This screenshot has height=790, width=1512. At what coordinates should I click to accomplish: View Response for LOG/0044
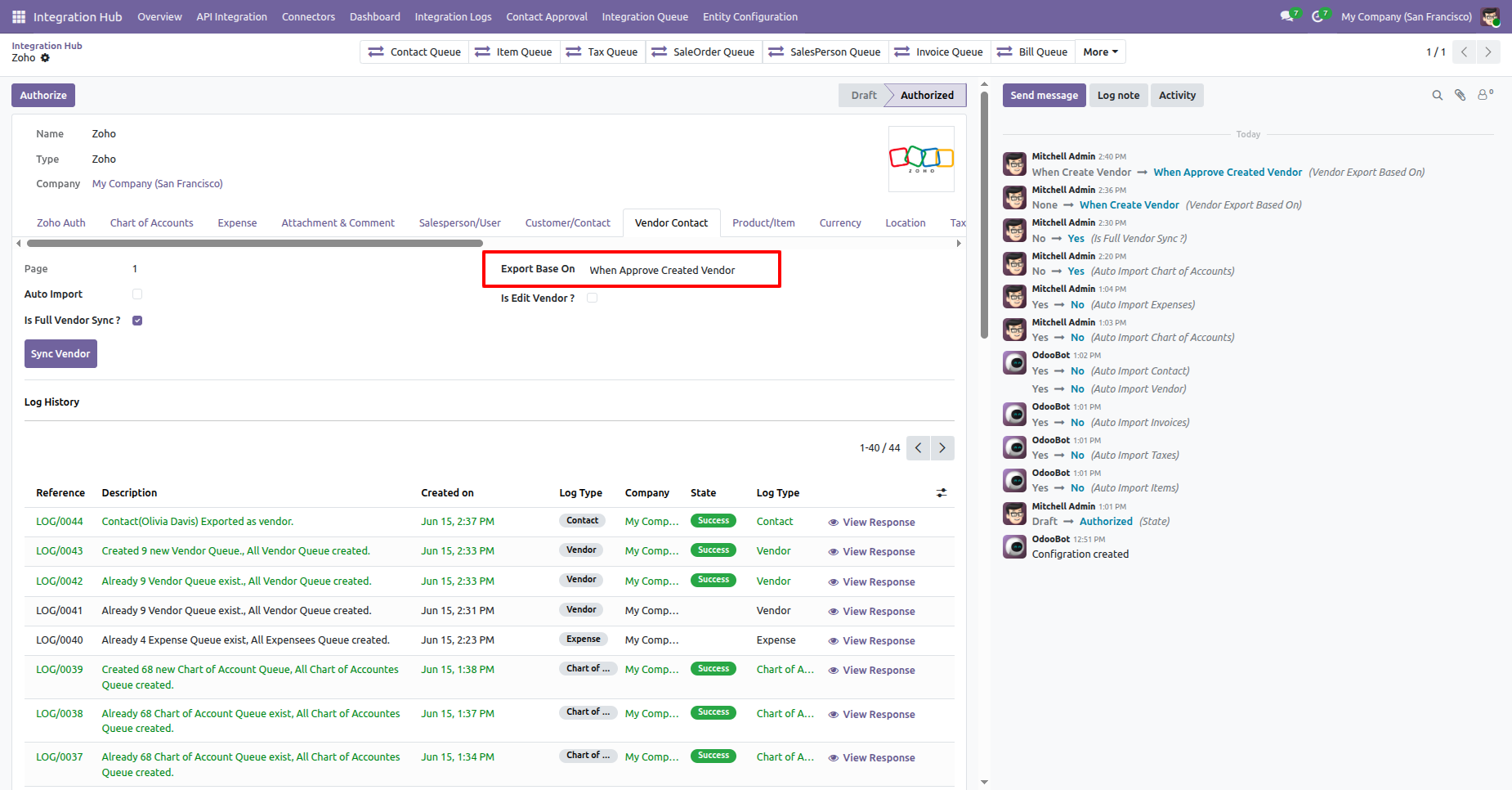click(871, 523)
